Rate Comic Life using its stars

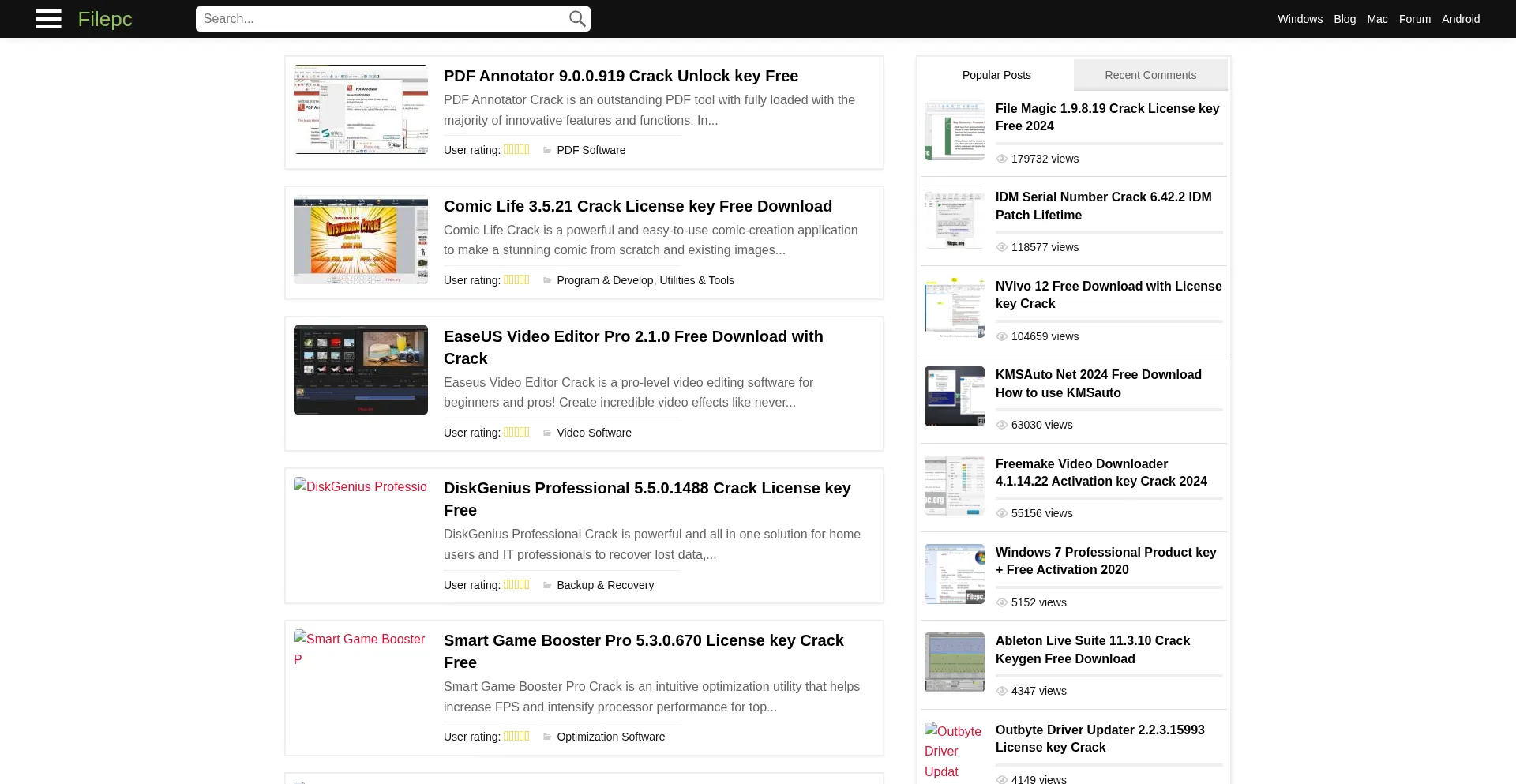(x=516, y=279)
